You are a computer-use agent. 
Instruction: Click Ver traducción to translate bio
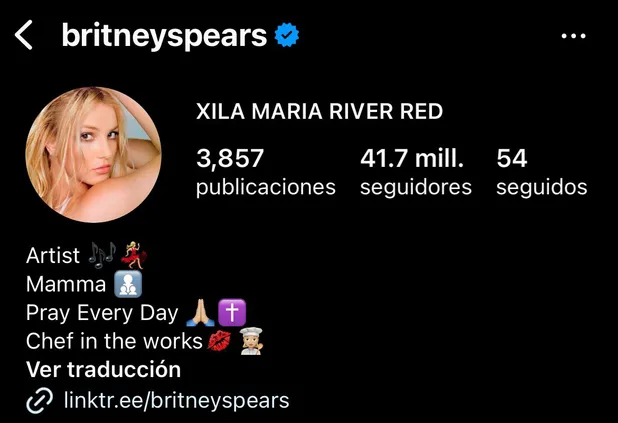pyautogui.click(x=104, y=370)
